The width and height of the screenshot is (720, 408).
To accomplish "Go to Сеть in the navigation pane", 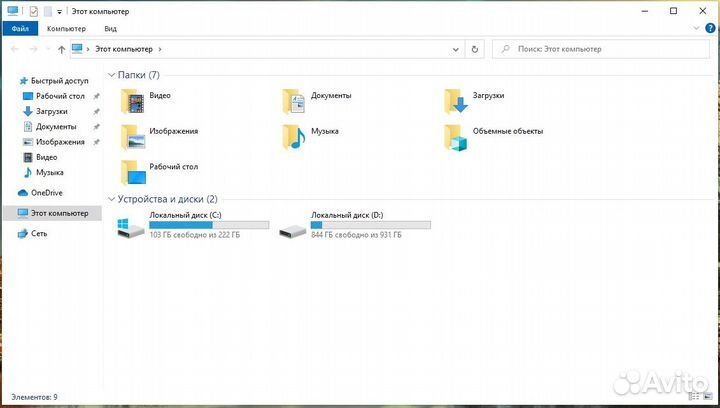I will 39,233.
